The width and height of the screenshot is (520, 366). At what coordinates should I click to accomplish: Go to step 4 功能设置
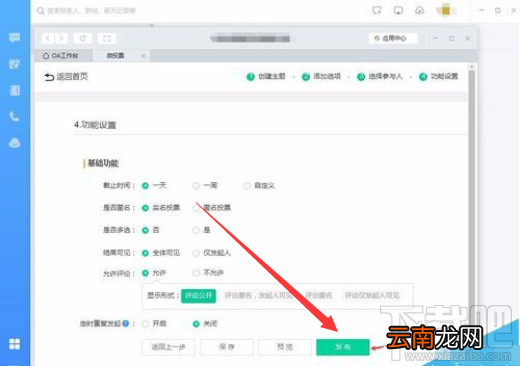tap(438, 76)
